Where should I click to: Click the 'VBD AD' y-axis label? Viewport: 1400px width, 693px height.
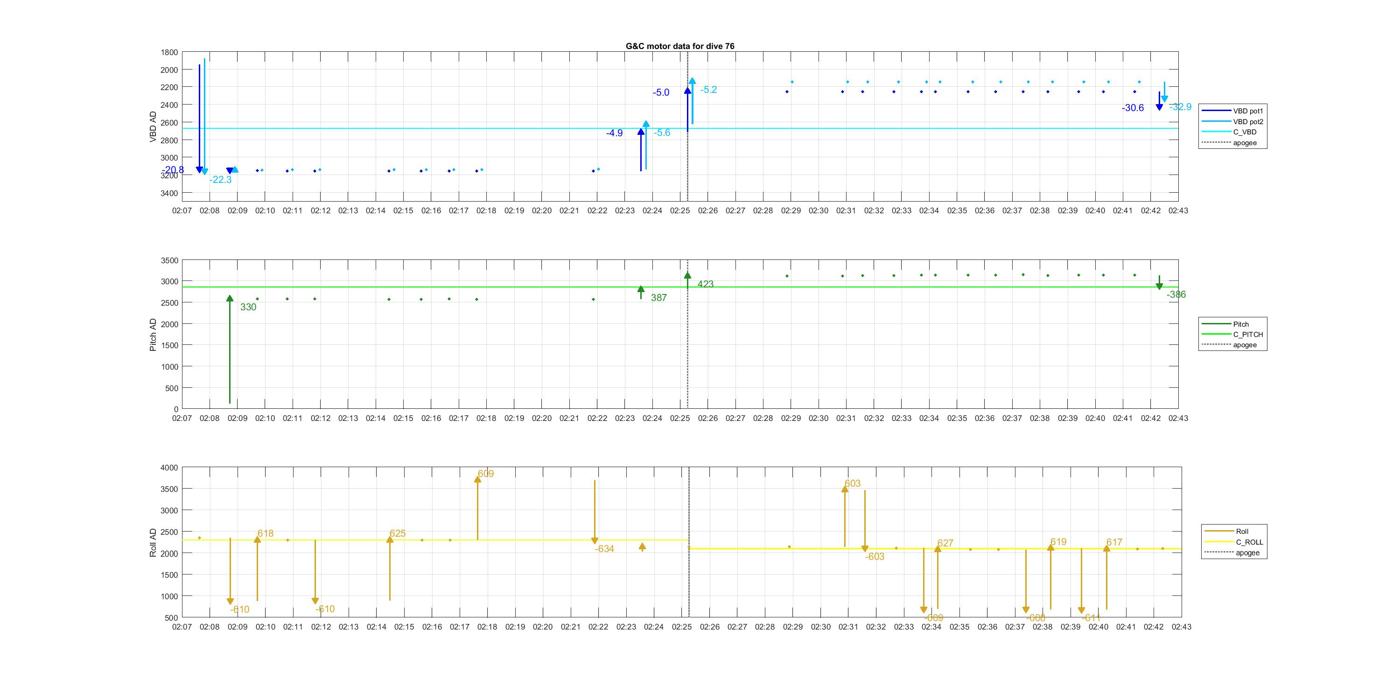click(x=153, y=127)
